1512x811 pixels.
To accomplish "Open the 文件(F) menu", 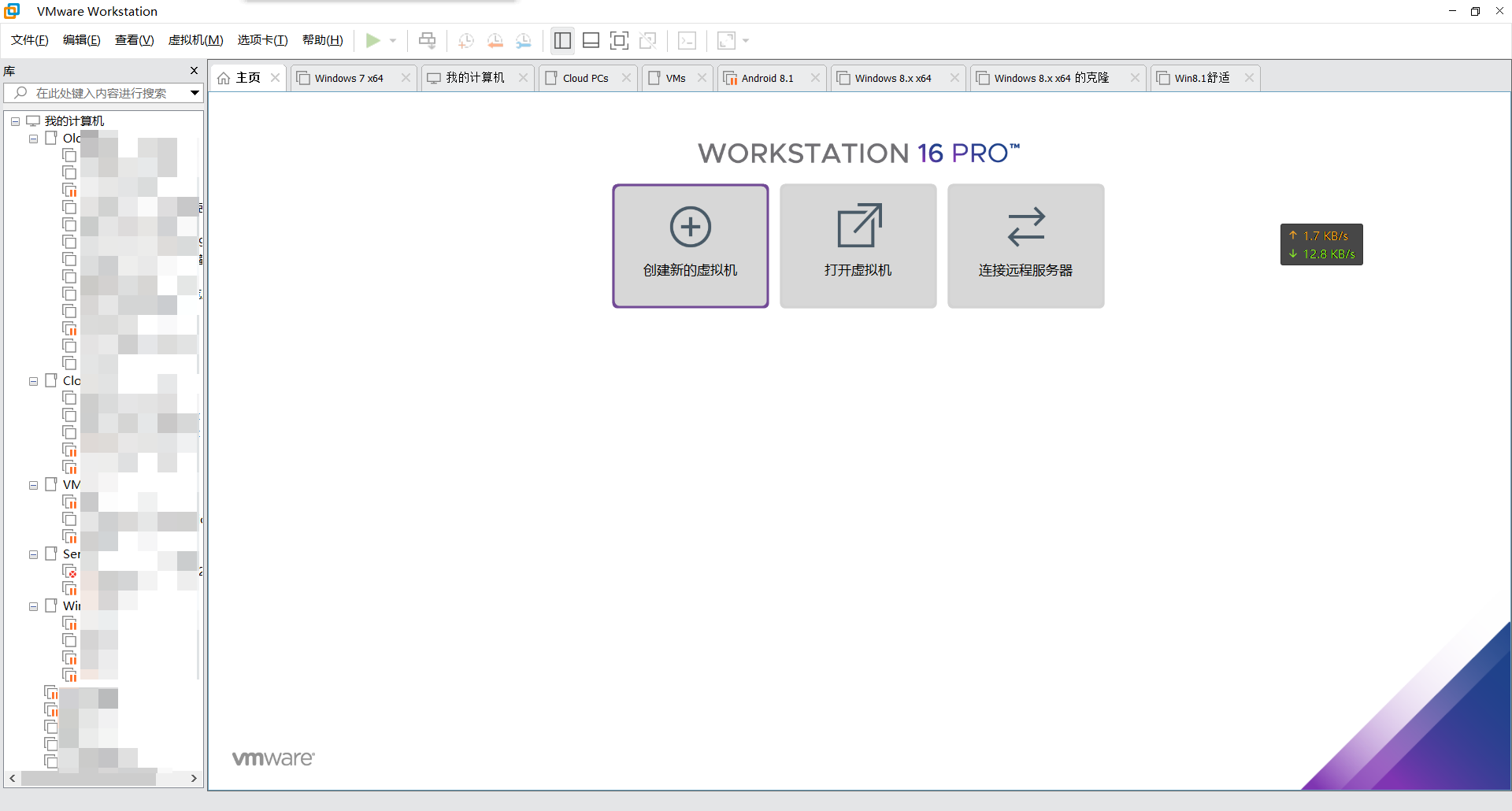I will coord(30,40).
